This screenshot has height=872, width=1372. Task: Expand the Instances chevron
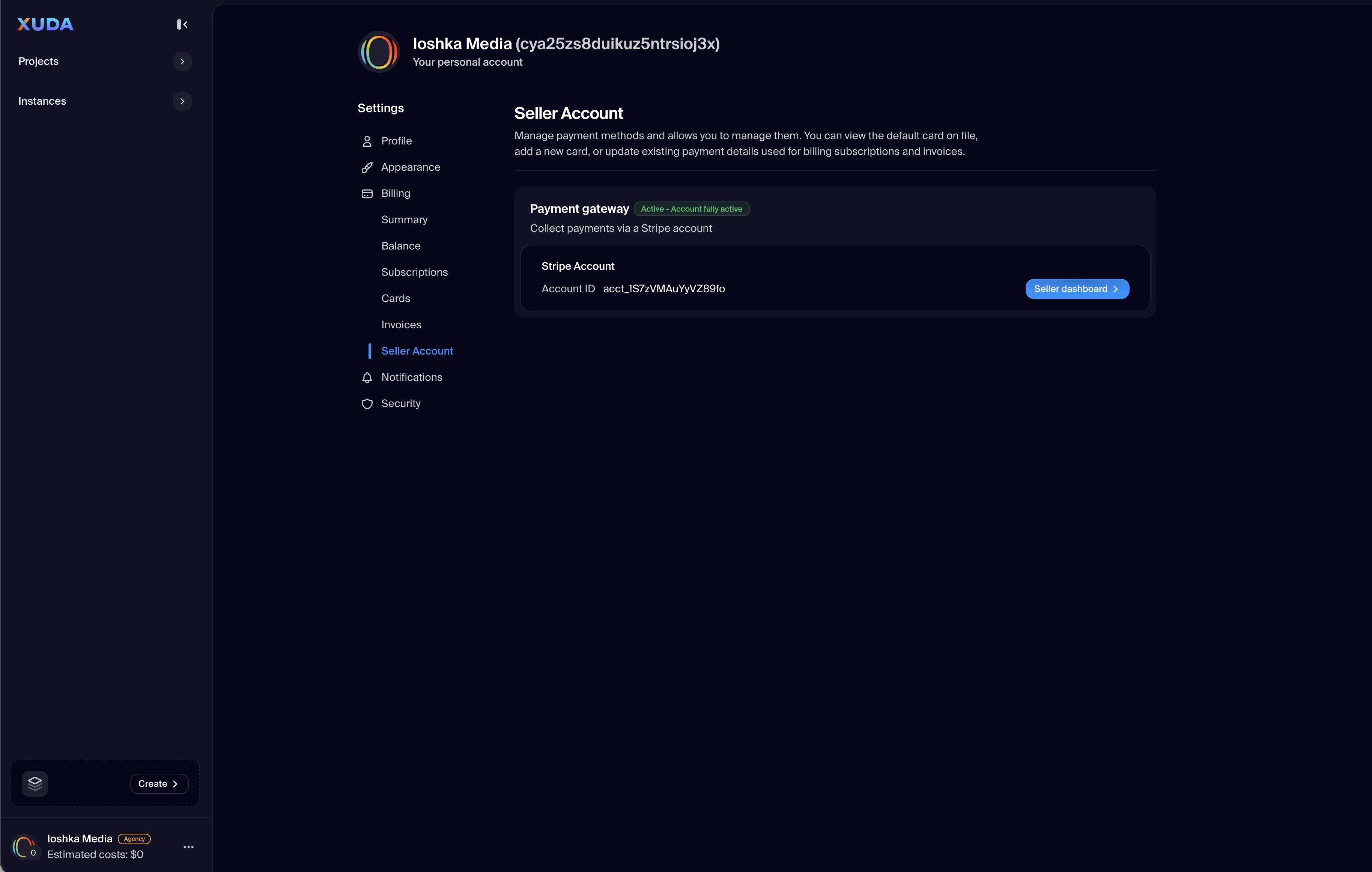[x=182, y=101]
